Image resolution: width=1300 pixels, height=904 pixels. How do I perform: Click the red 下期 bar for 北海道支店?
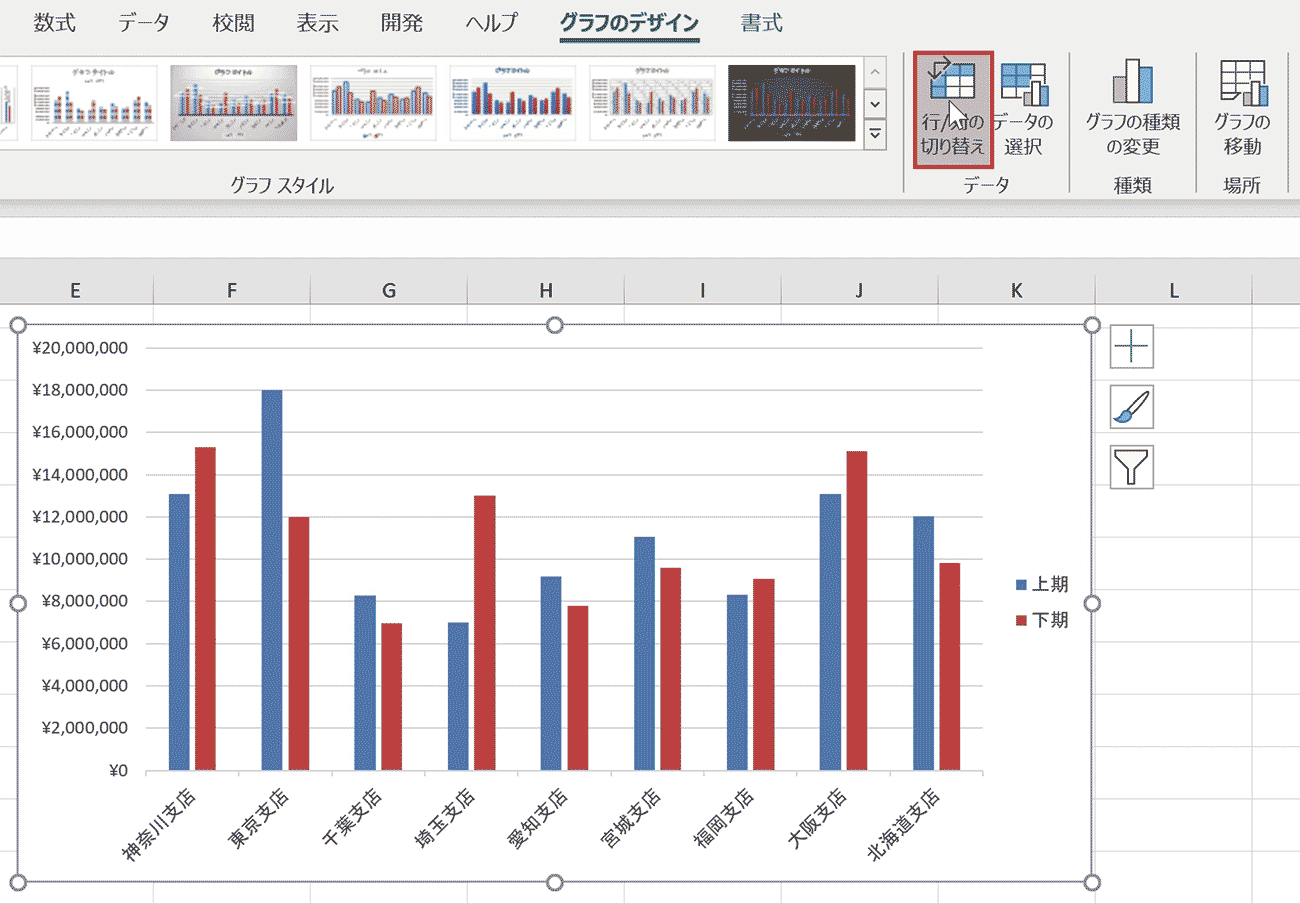tap(949, 667)
